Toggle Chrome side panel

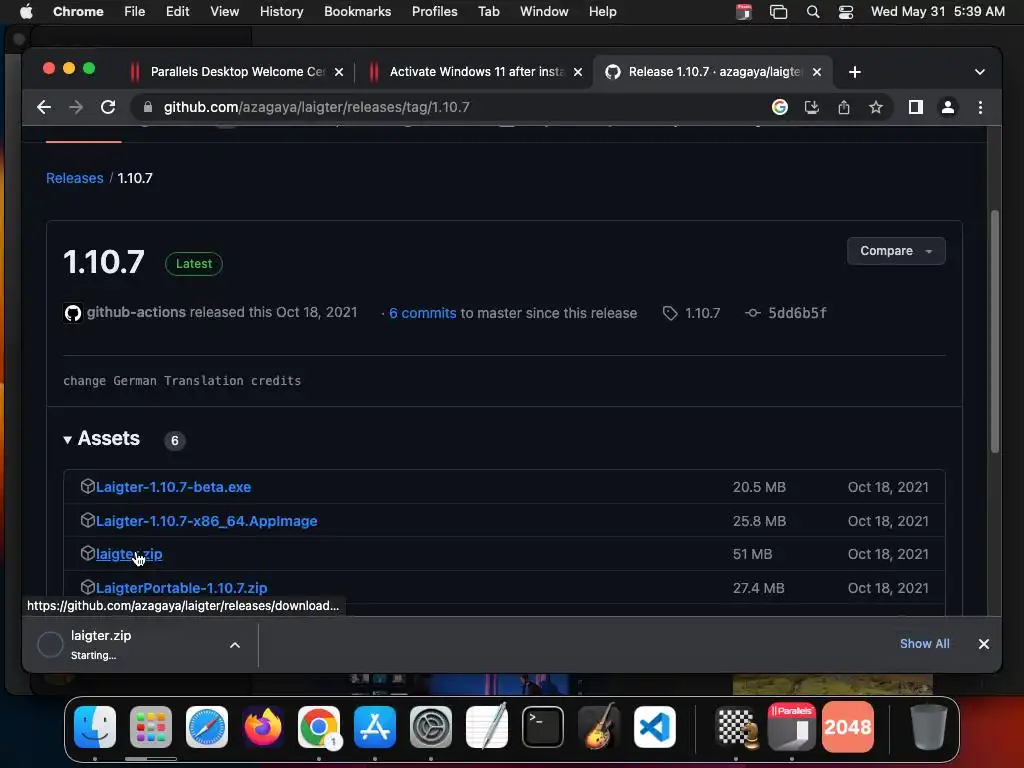(x=916, y=107)
